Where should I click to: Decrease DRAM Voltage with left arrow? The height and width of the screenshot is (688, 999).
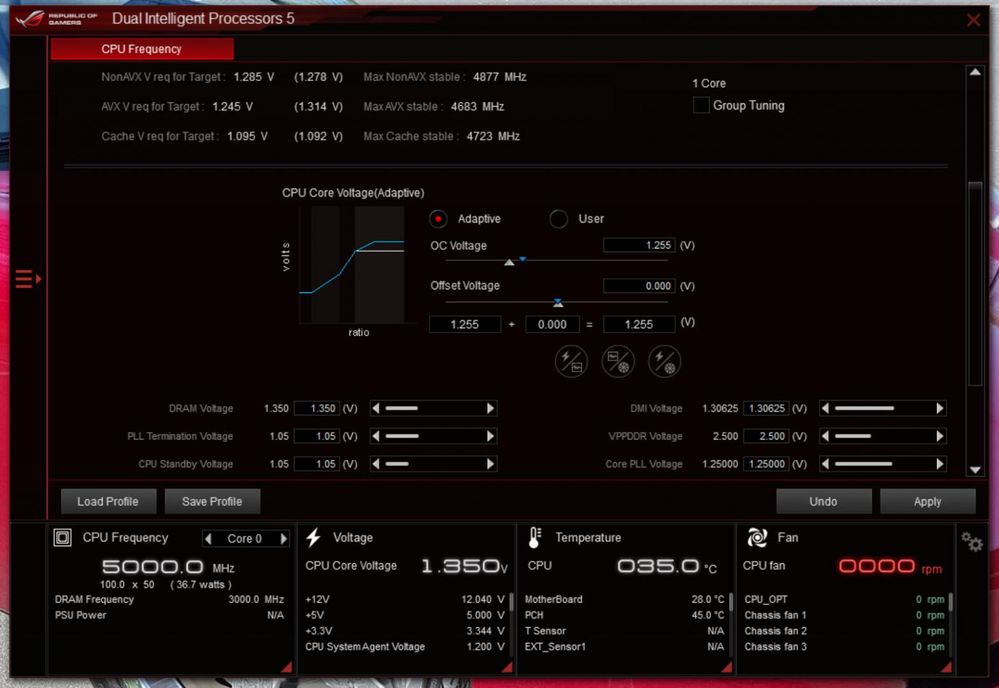[x=376, y=408]
